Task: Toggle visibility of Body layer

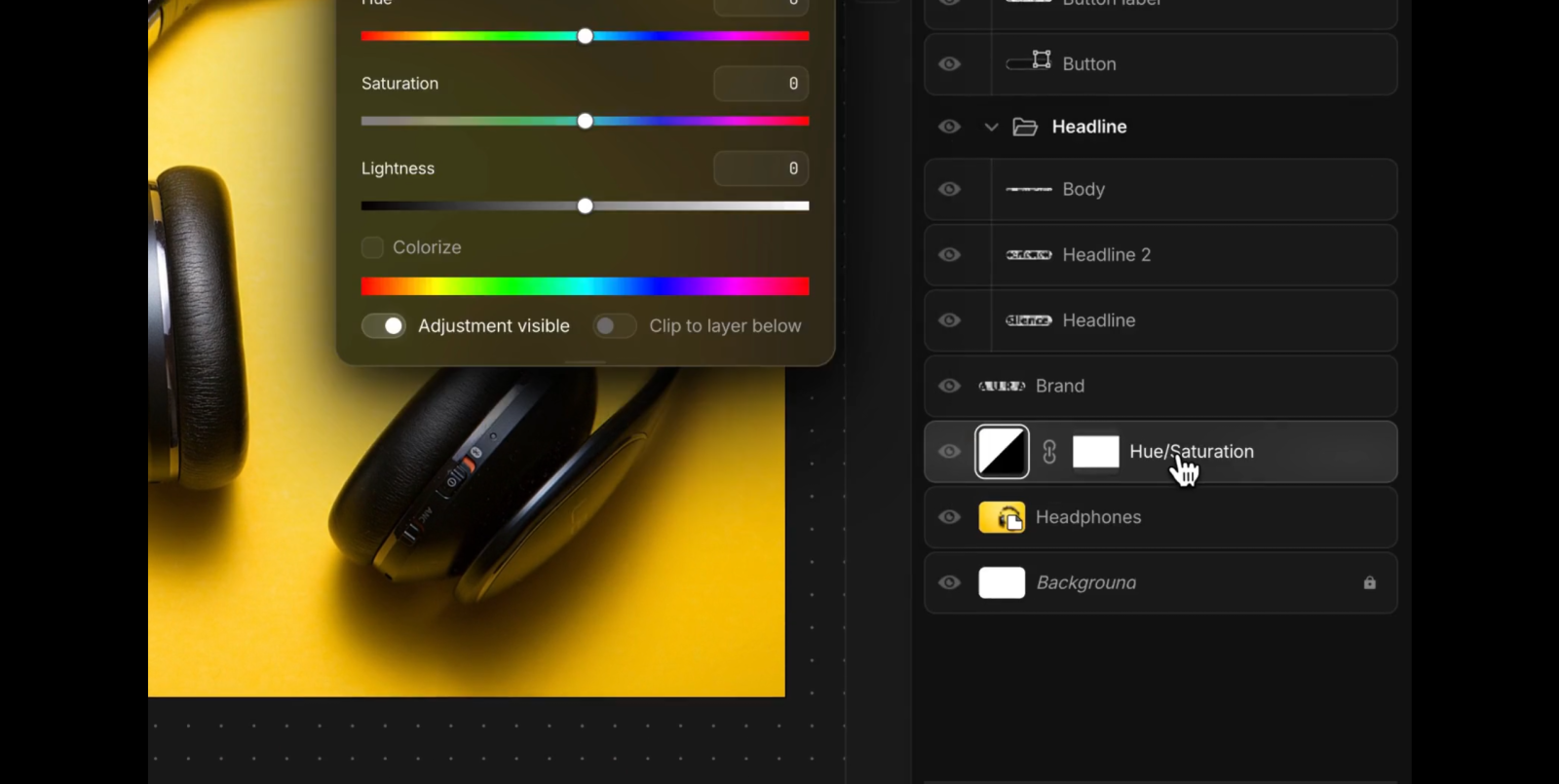Action: [x=949, y=189]
